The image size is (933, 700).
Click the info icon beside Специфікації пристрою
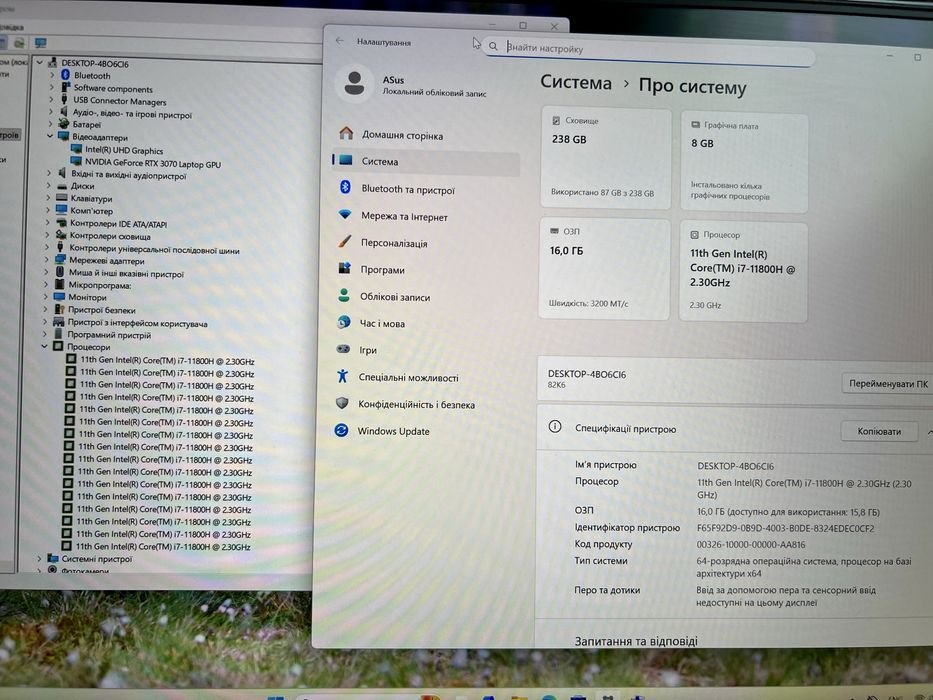[555, 426]
